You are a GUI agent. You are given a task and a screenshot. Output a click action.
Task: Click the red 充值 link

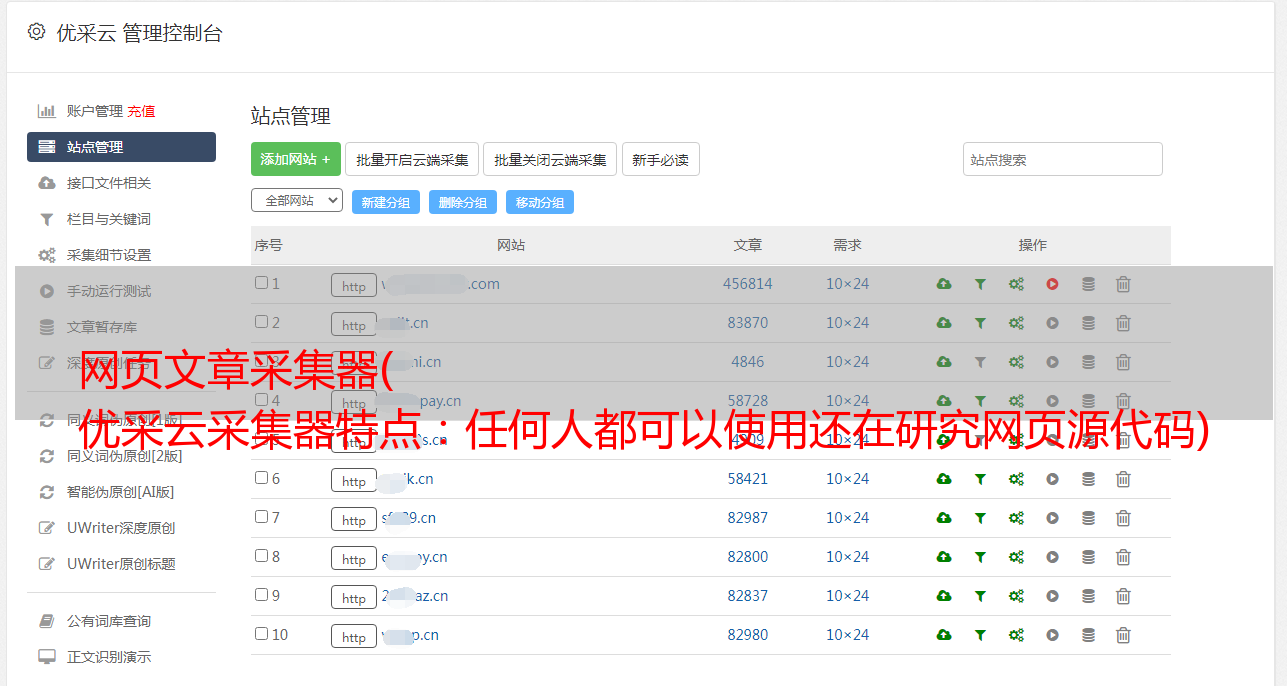pyautogui.click(x=141, y=111)
